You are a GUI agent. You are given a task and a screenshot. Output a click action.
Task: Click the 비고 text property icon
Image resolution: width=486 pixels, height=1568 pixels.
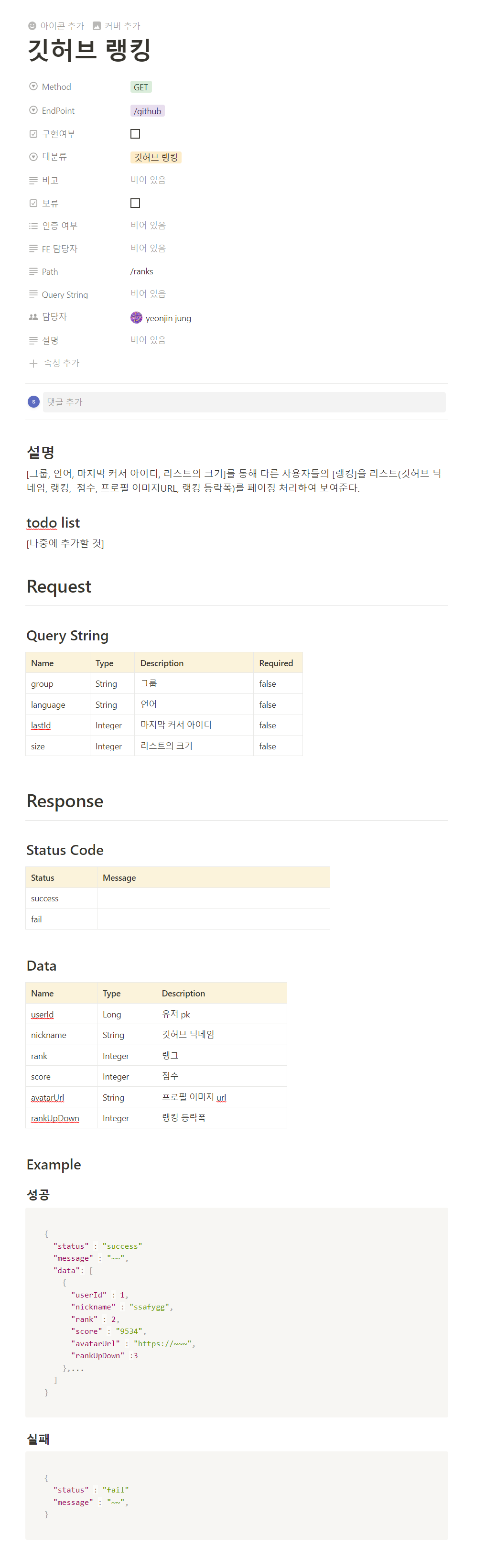point(33,180)
